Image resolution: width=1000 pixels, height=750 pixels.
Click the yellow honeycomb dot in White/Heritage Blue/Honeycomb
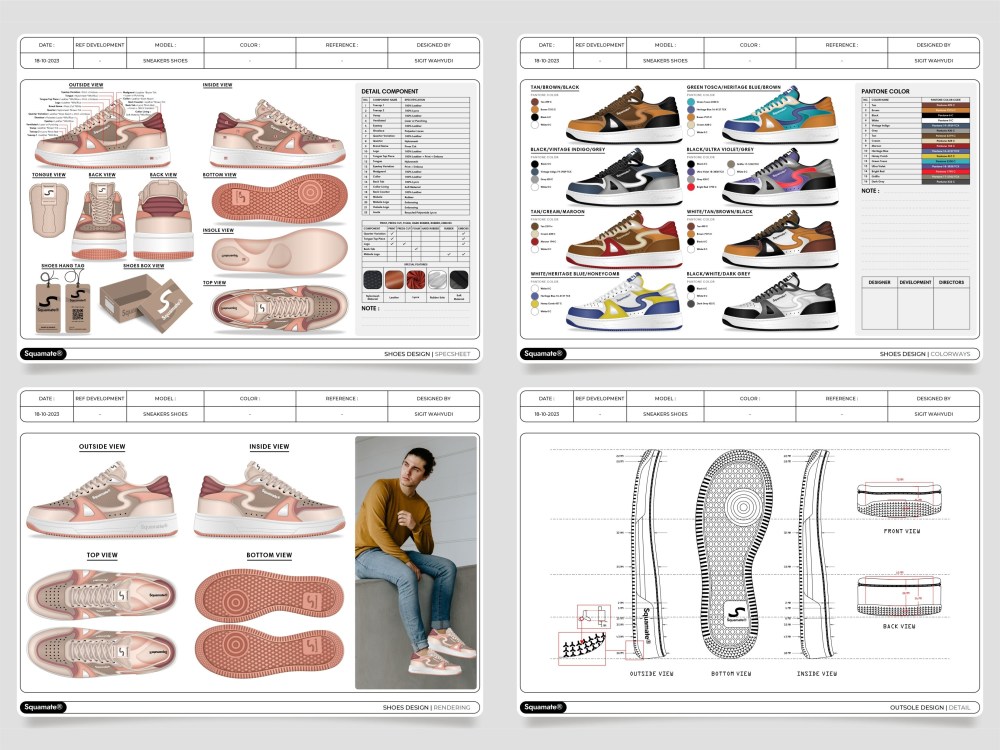[x=535, y=304]
